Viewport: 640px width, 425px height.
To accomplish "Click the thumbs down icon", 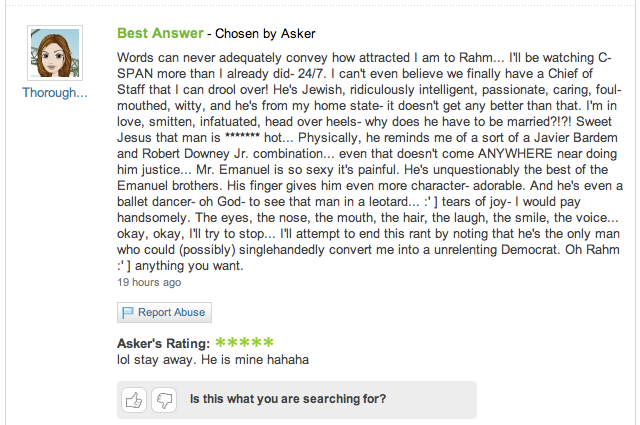I will coord(165,400).
